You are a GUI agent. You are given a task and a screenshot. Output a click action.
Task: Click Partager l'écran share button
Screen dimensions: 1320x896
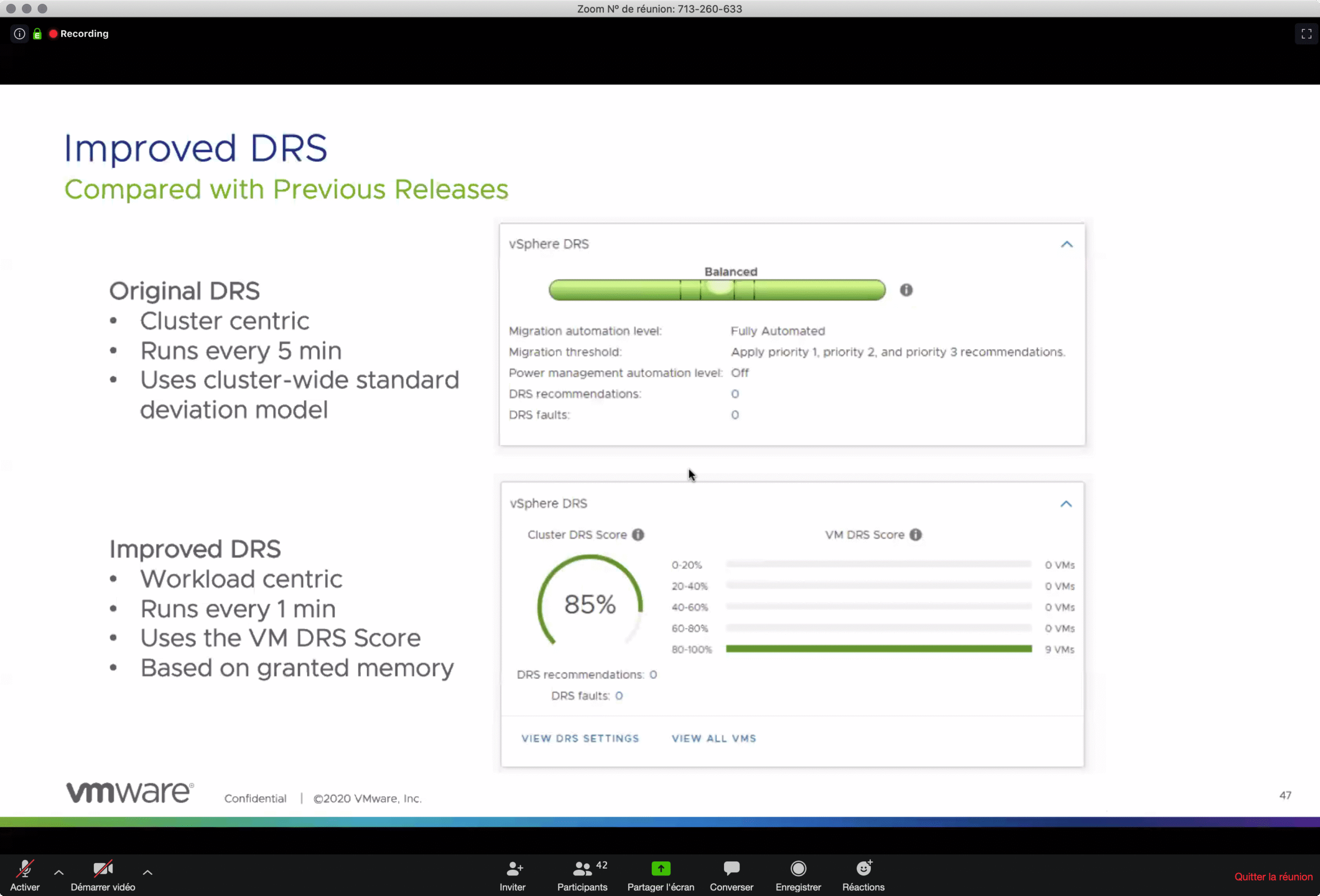coord(661,875)
